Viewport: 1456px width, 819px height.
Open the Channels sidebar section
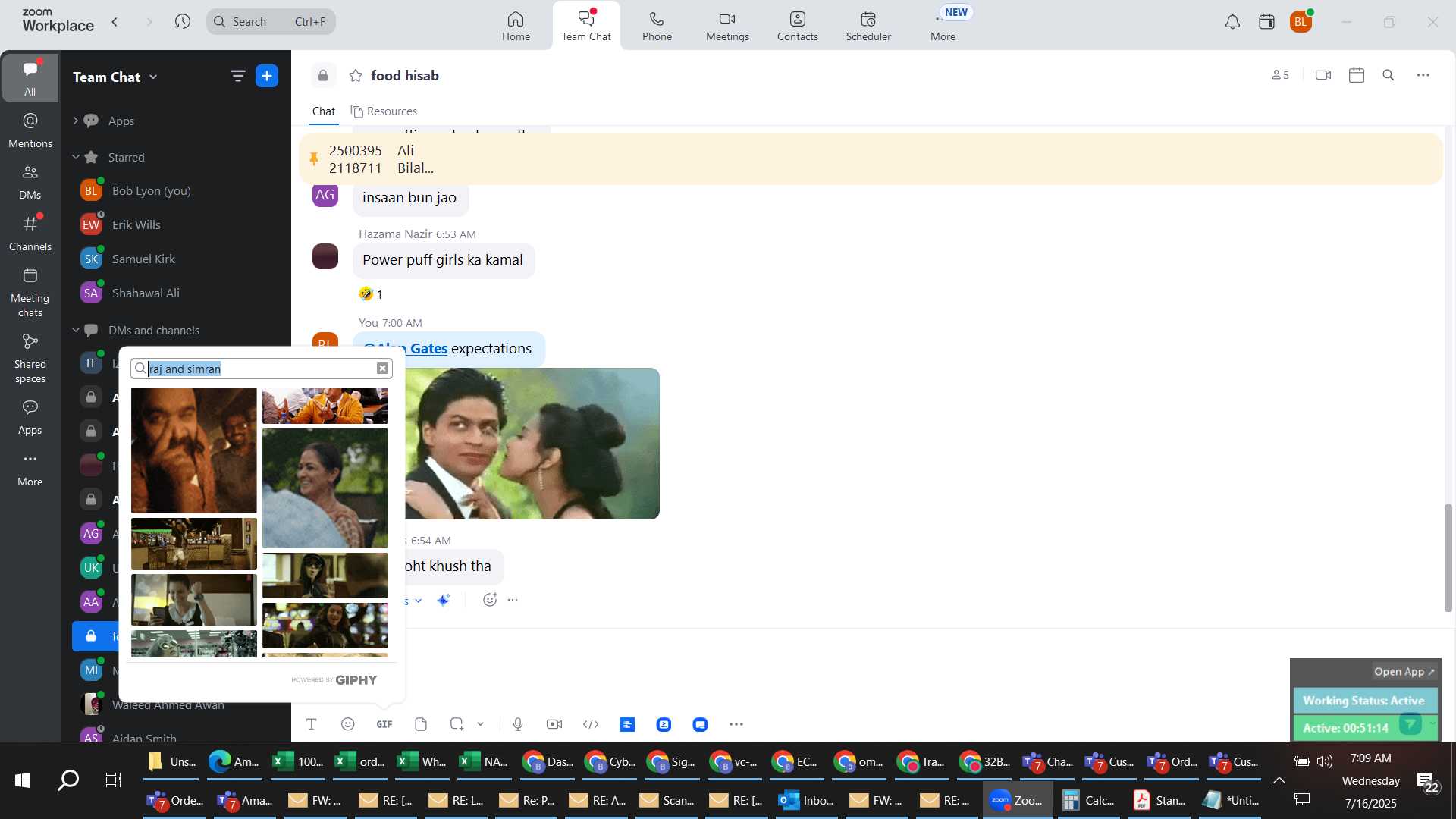coord(30,234)
